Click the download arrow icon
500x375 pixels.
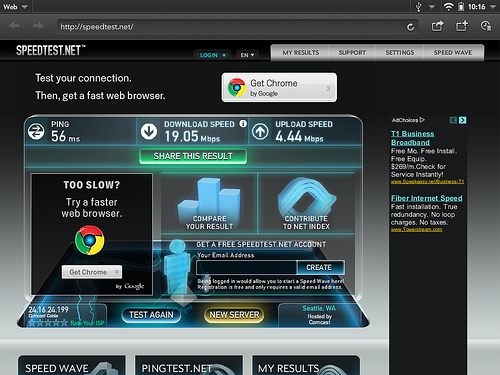[149, 131]
